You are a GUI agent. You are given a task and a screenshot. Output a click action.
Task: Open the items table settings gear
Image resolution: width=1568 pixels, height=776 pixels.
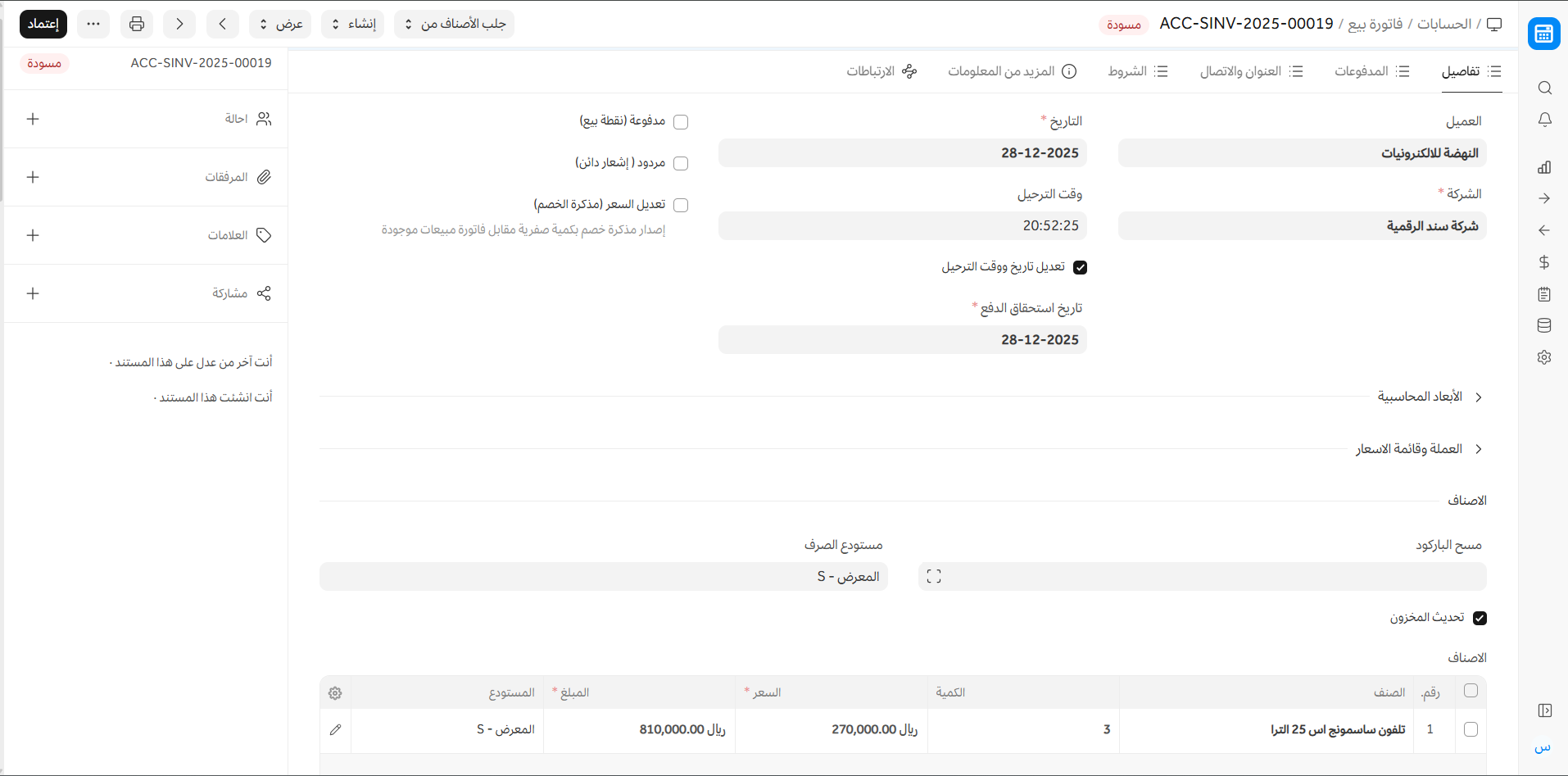point(335,693)
